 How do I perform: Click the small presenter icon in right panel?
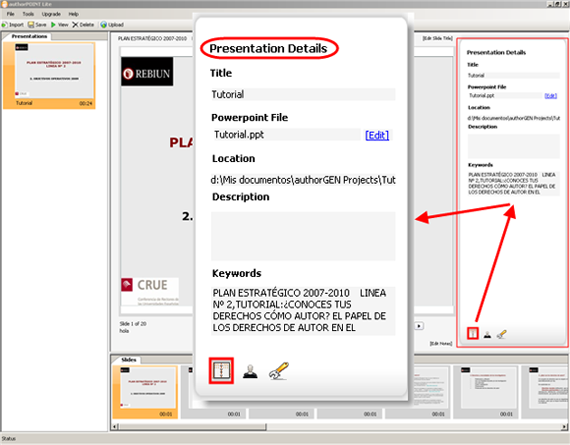[487, 334]
